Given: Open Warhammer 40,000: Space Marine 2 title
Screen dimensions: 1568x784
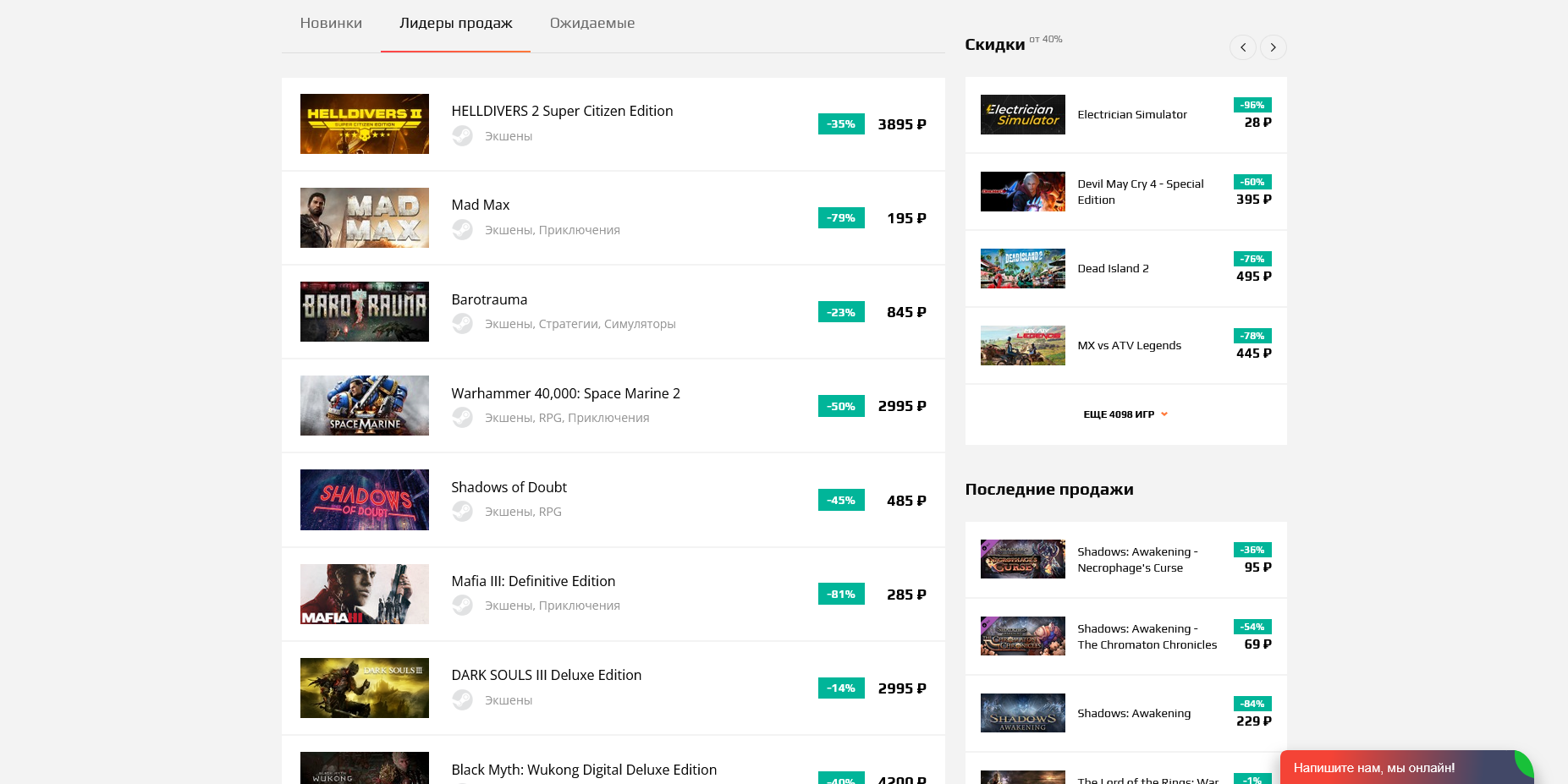Looking at the screenshot, I should tap(565, 393).
